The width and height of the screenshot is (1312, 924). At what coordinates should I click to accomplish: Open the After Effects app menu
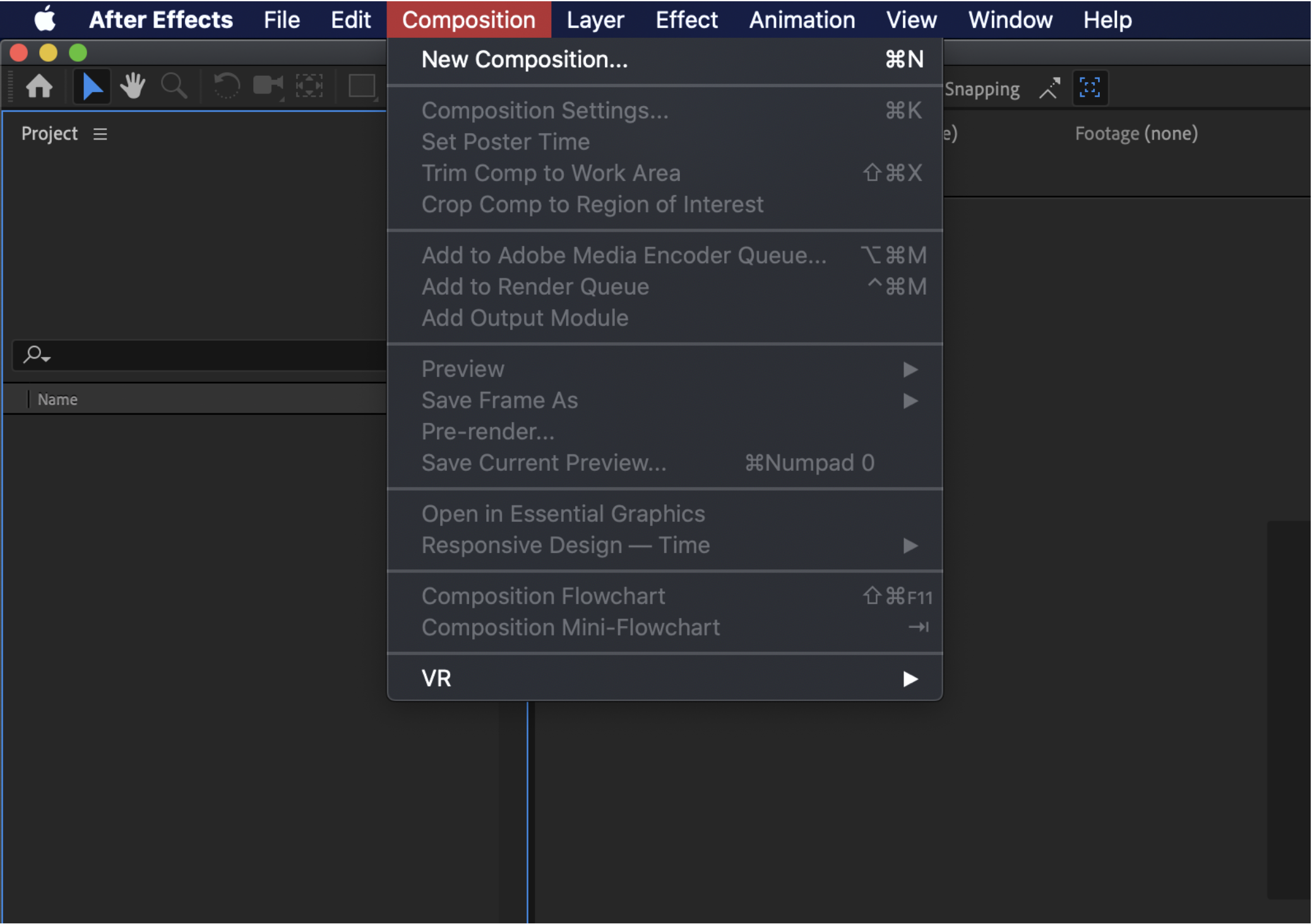(x=161, y=20)
